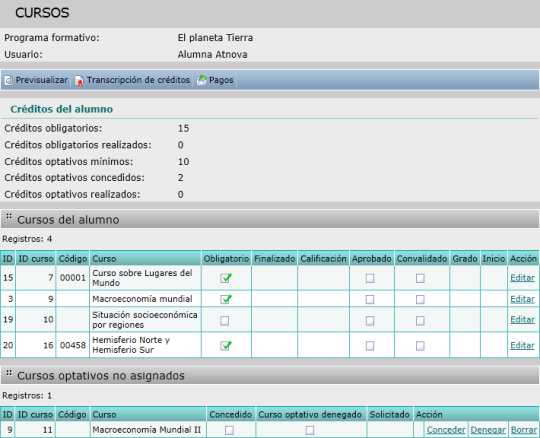
Task: Check Aprobado for Situación socioeconómica por regiones
Action: [370, 321]
